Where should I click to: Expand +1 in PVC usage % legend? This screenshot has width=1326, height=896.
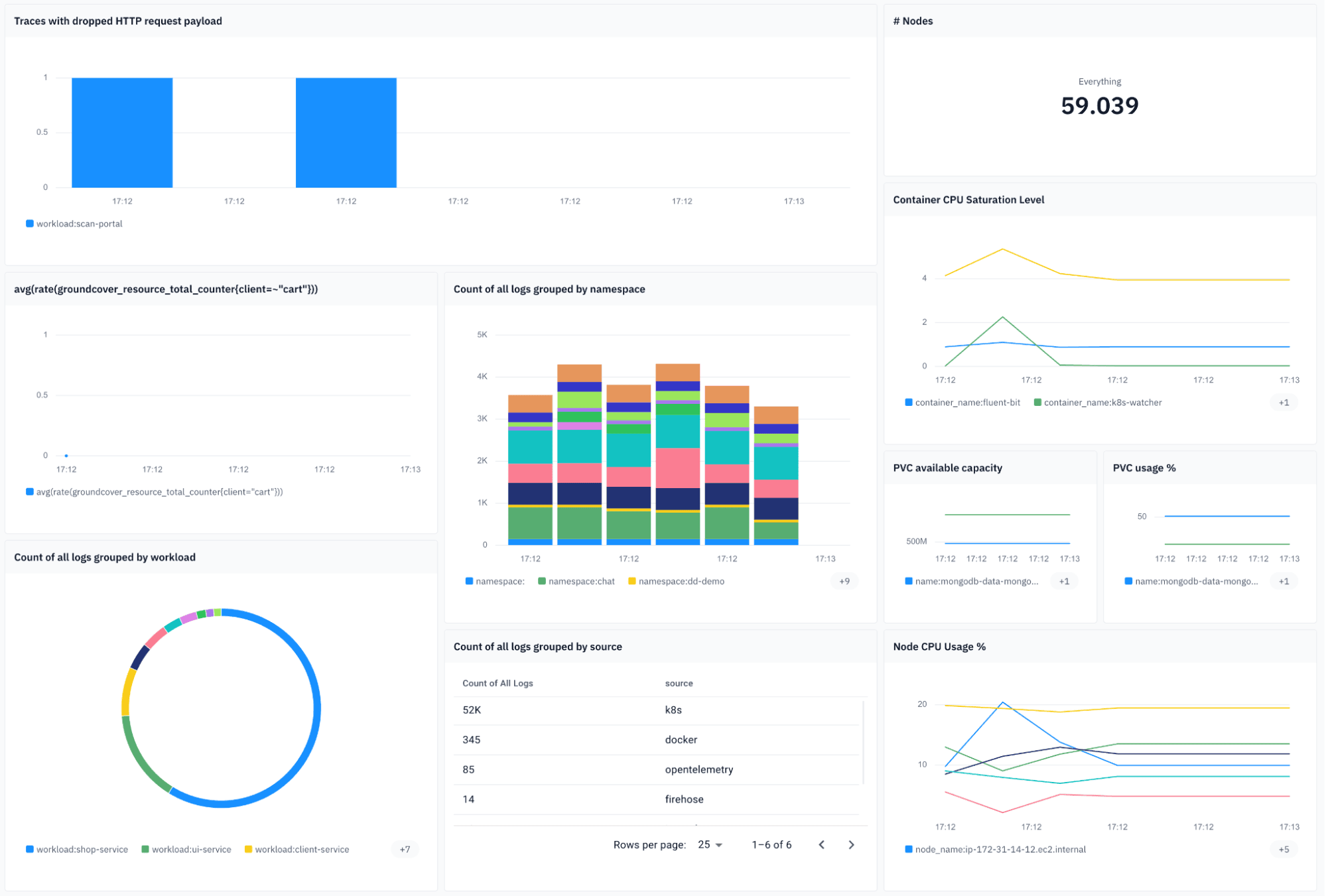point(1284,581)
